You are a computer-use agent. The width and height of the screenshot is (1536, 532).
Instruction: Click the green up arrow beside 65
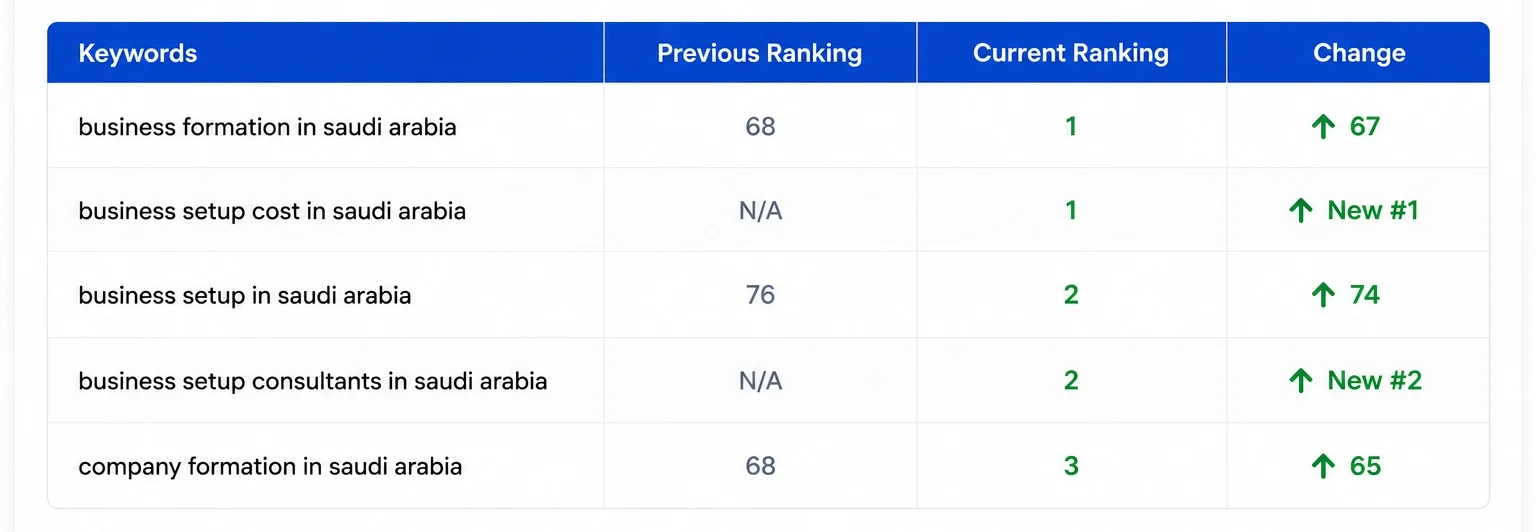1323,466
